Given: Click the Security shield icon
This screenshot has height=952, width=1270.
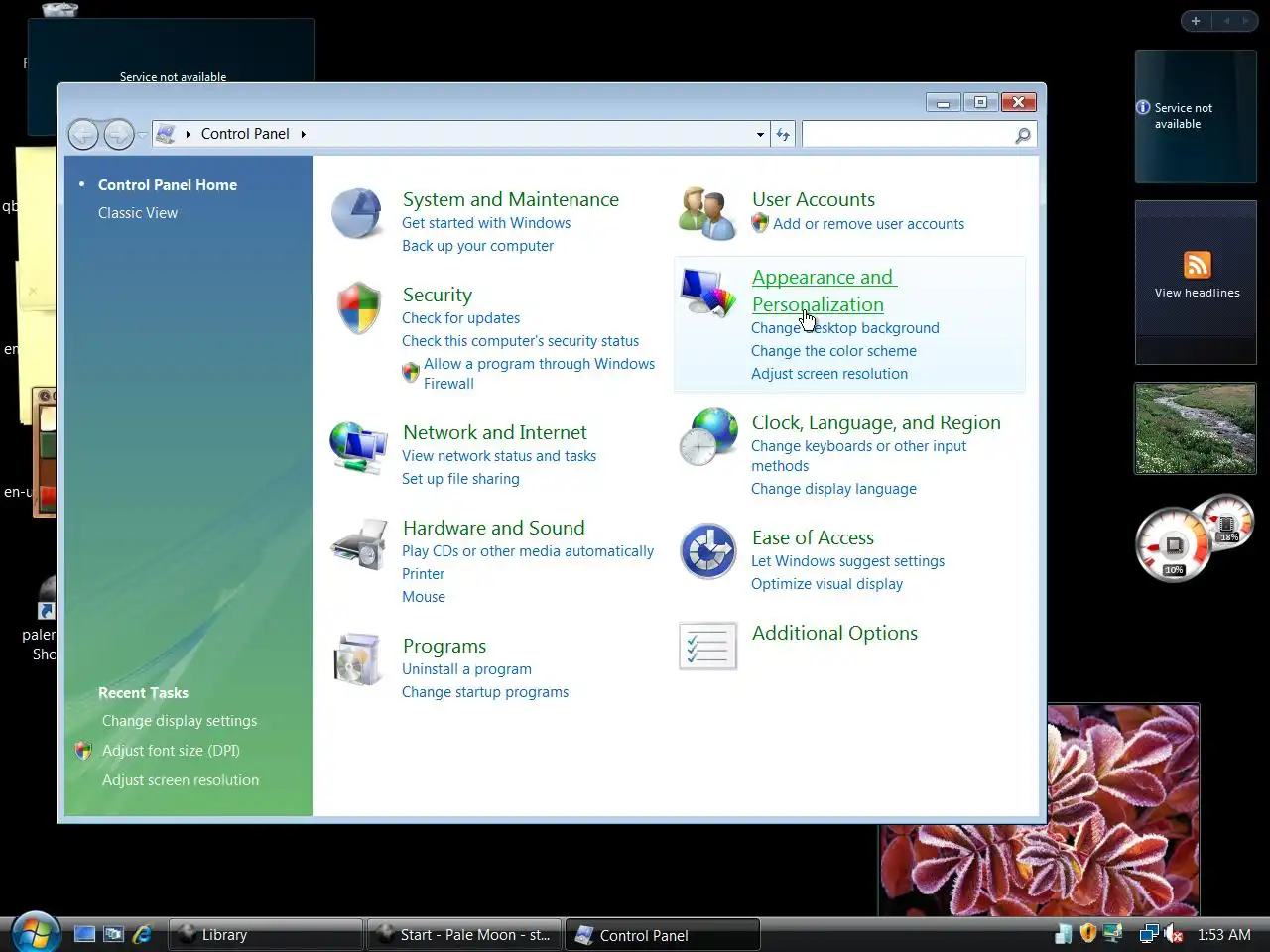Looking at the screenshot, I should [x=358, y=307].
